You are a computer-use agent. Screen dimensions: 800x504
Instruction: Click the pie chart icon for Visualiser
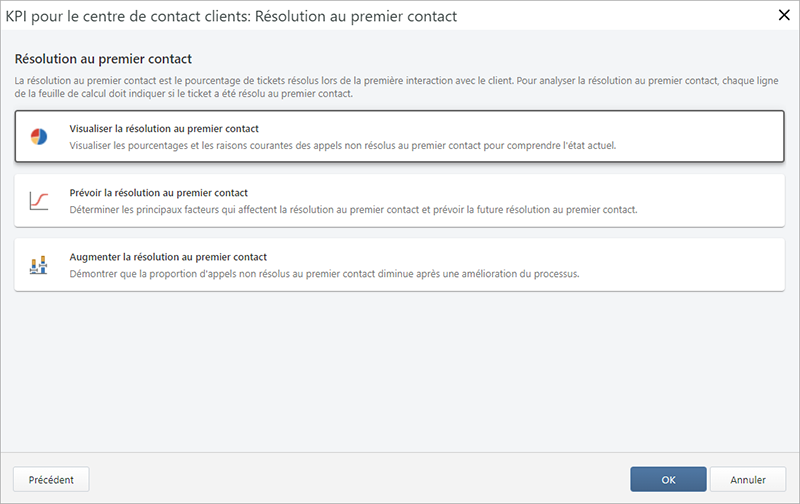(39, 137)
